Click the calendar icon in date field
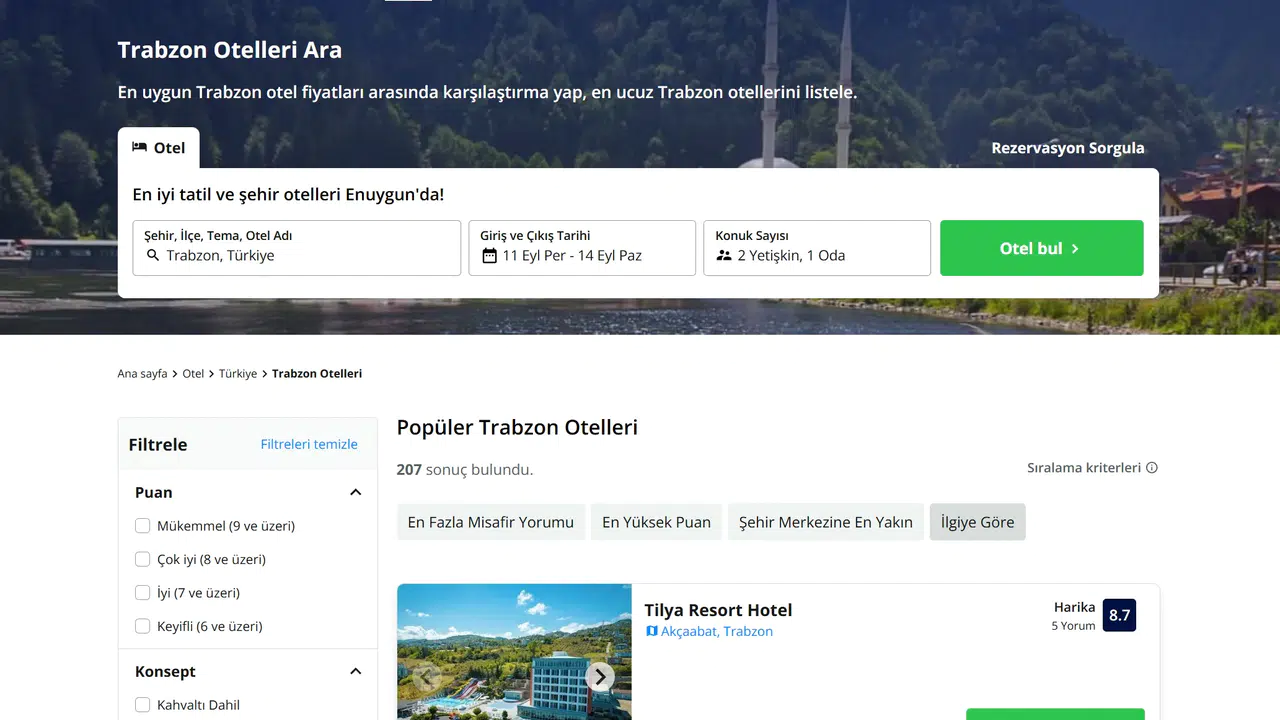The width and height of the screenshot is (1280, 720). pos(489,256)
